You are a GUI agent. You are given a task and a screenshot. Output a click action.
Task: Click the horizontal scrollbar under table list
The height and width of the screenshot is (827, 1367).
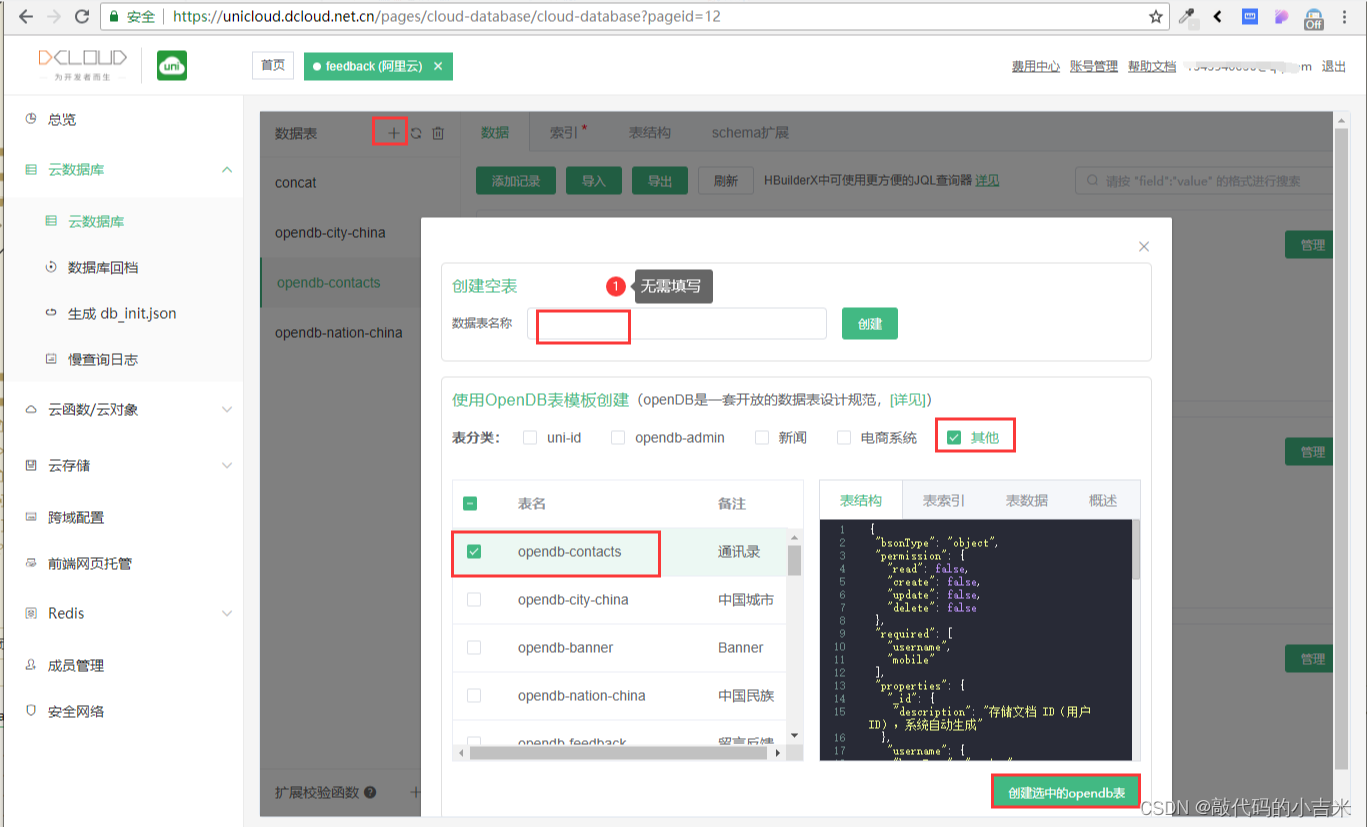coord(620,753)
